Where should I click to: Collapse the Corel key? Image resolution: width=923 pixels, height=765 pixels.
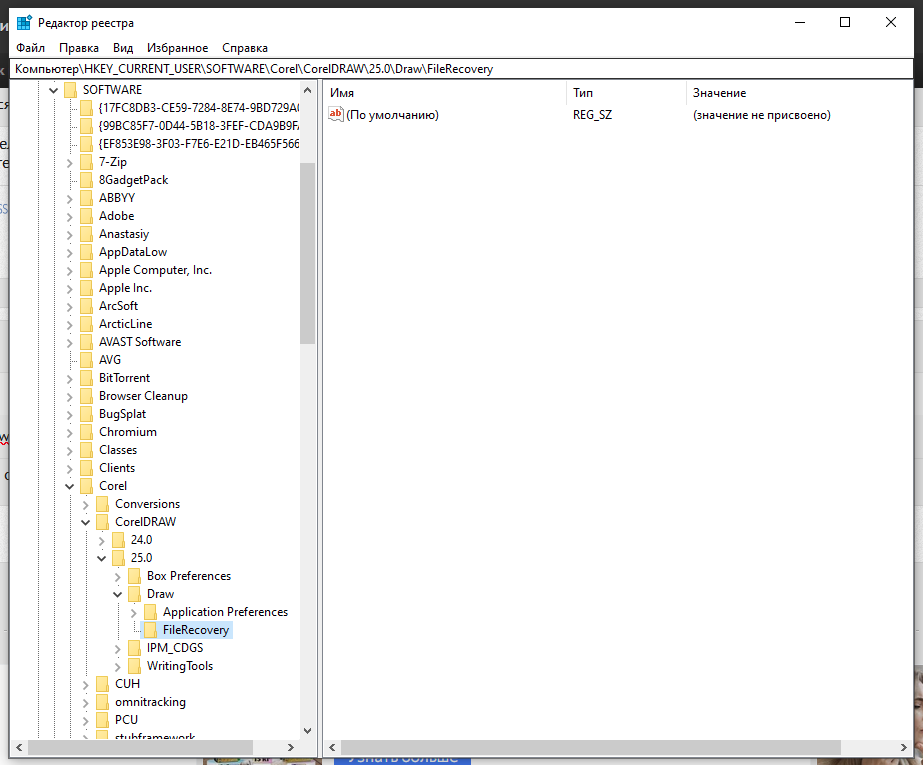pyautogui.click(x=69, y=486)
